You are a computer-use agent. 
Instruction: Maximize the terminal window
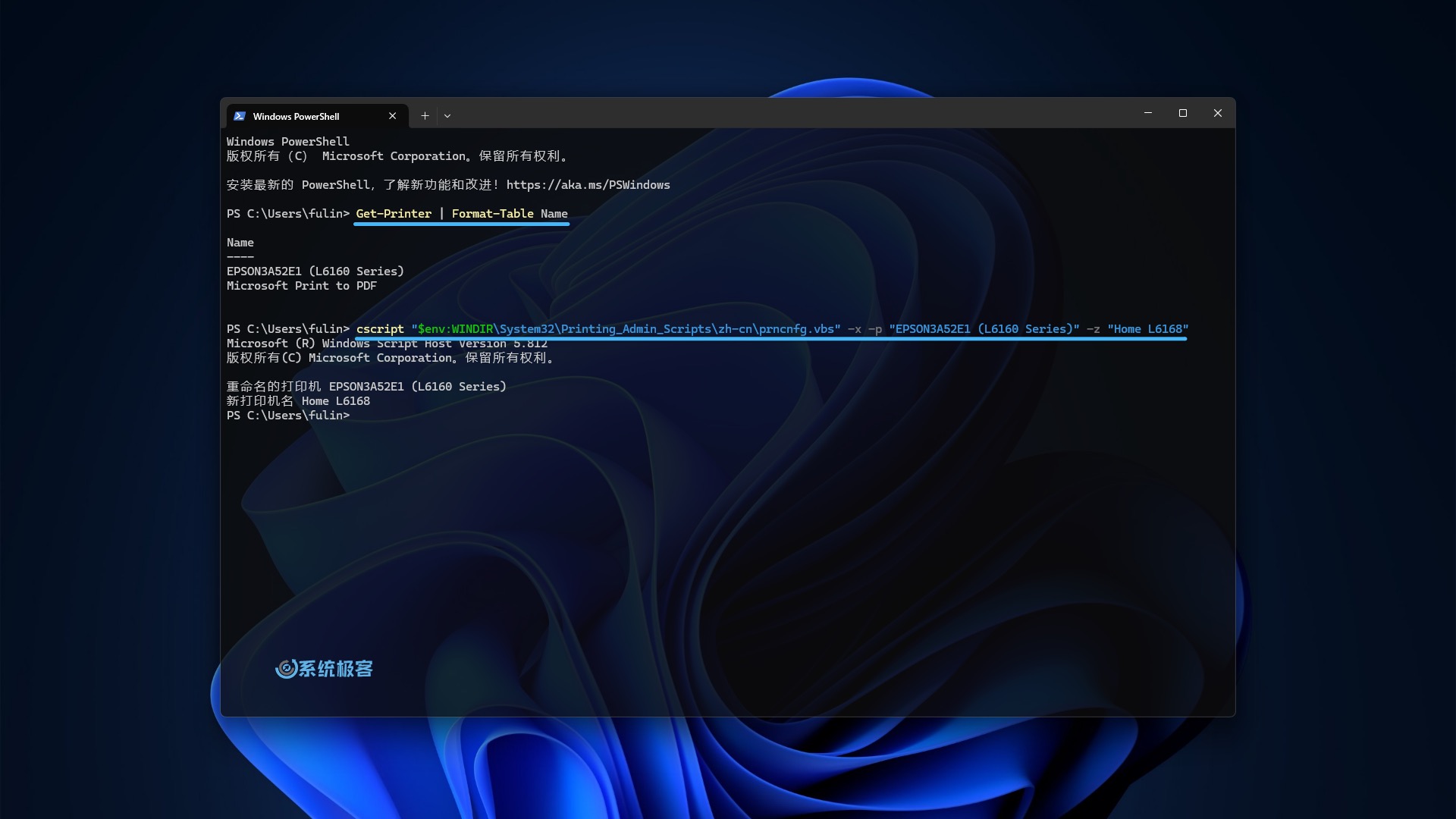1183,113
